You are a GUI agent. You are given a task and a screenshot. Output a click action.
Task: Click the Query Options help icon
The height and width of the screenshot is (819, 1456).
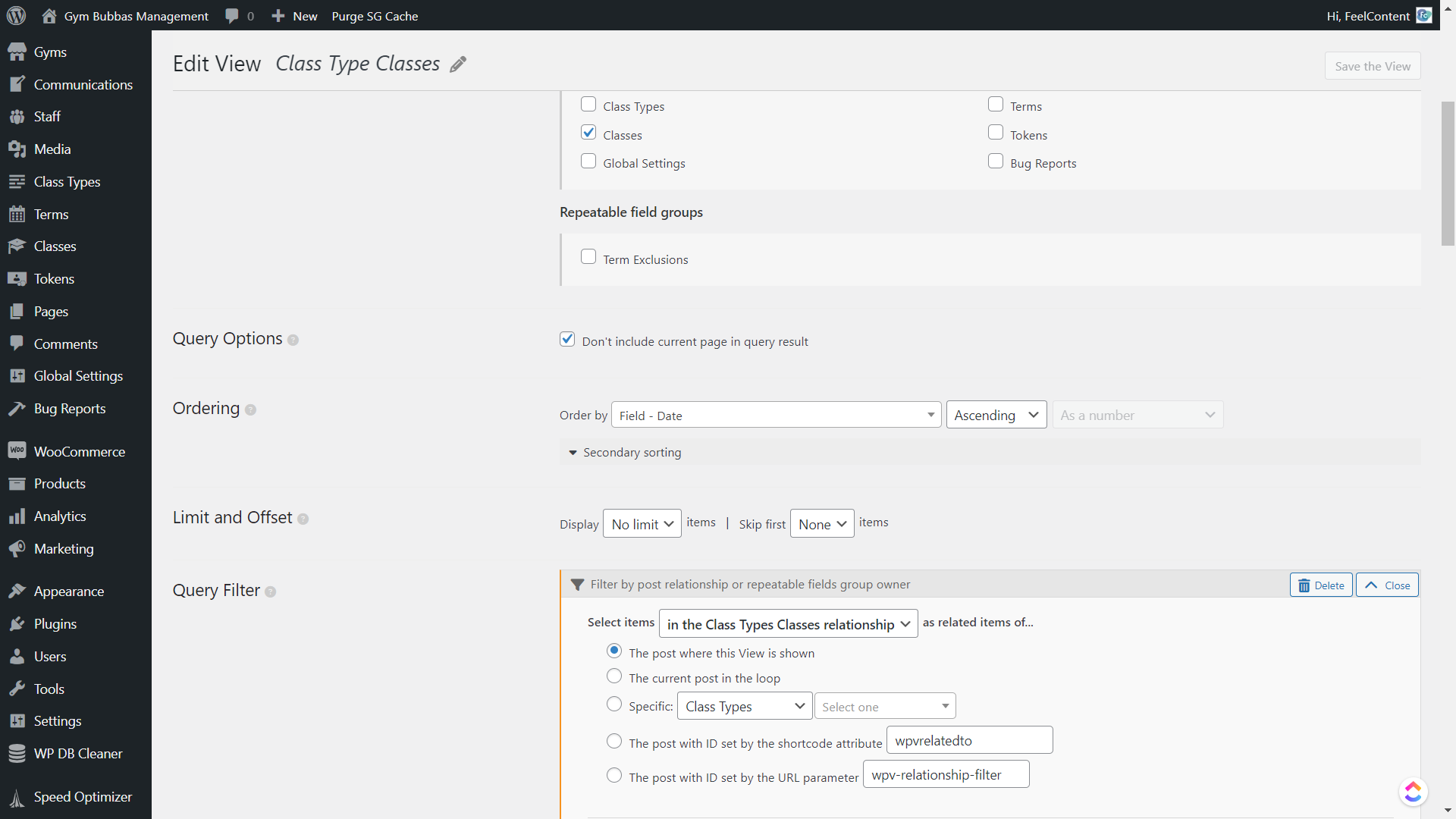click(293, 340)
